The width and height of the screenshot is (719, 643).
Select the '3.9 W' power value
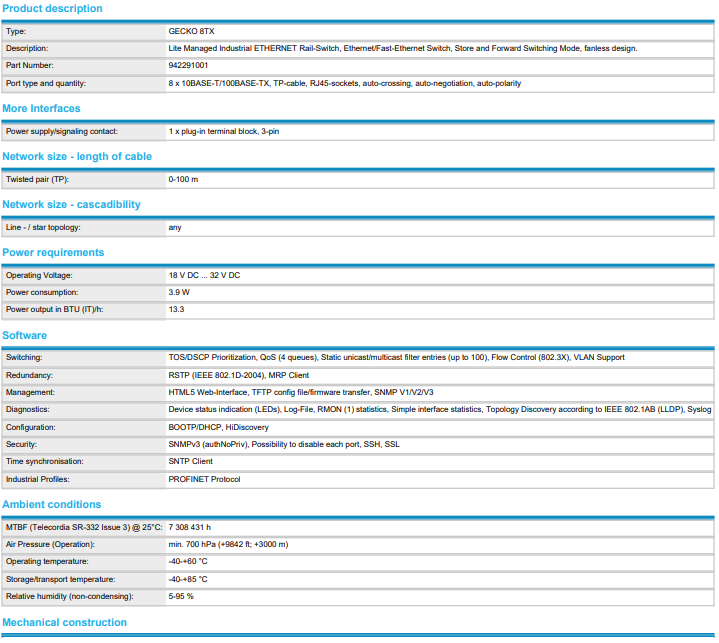179,293
